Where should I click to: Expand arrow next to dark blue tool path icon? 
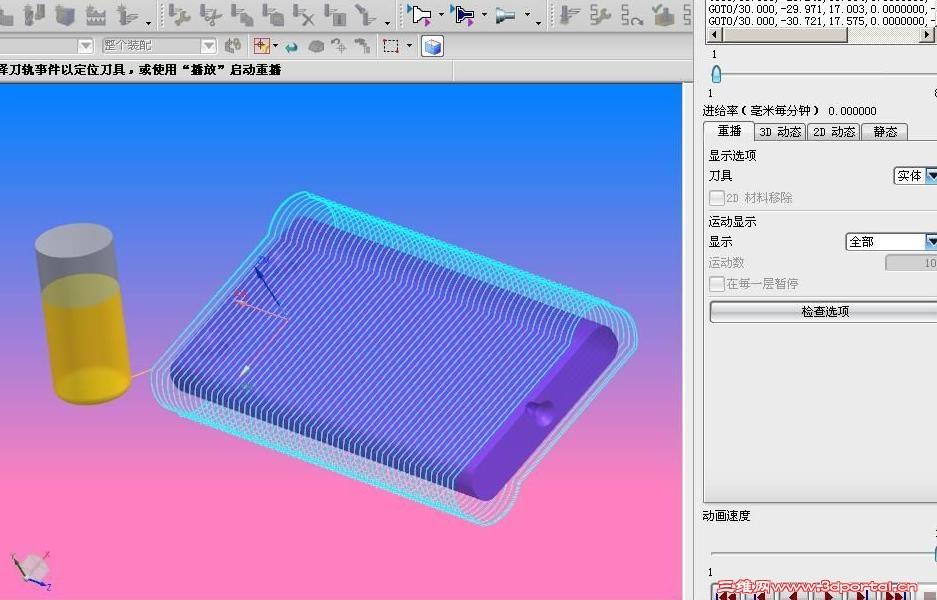coord(485,14)
